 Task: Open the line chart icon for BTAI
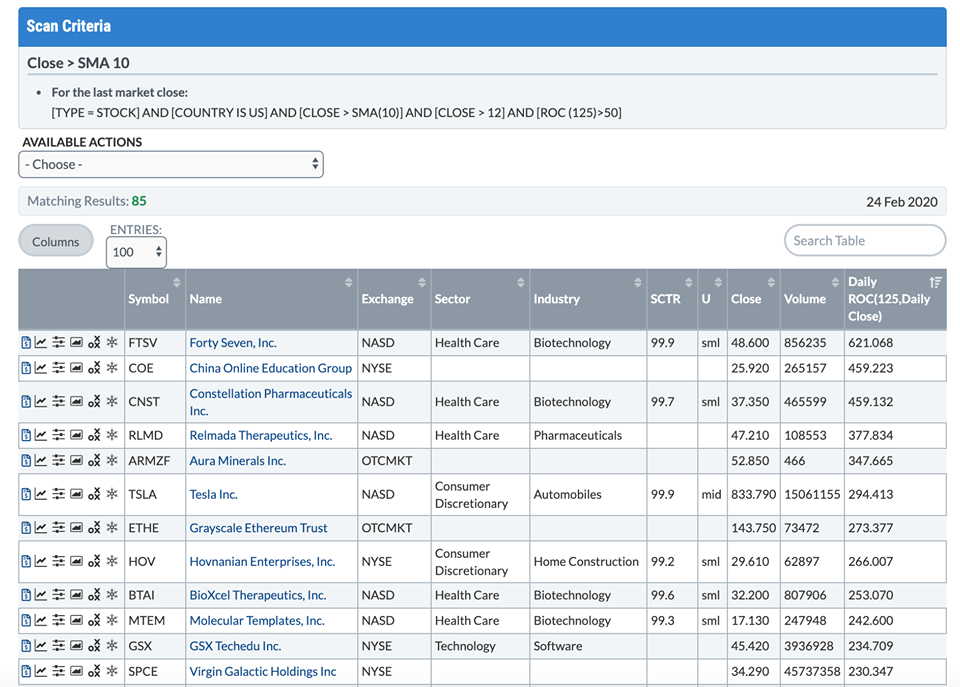40,595
